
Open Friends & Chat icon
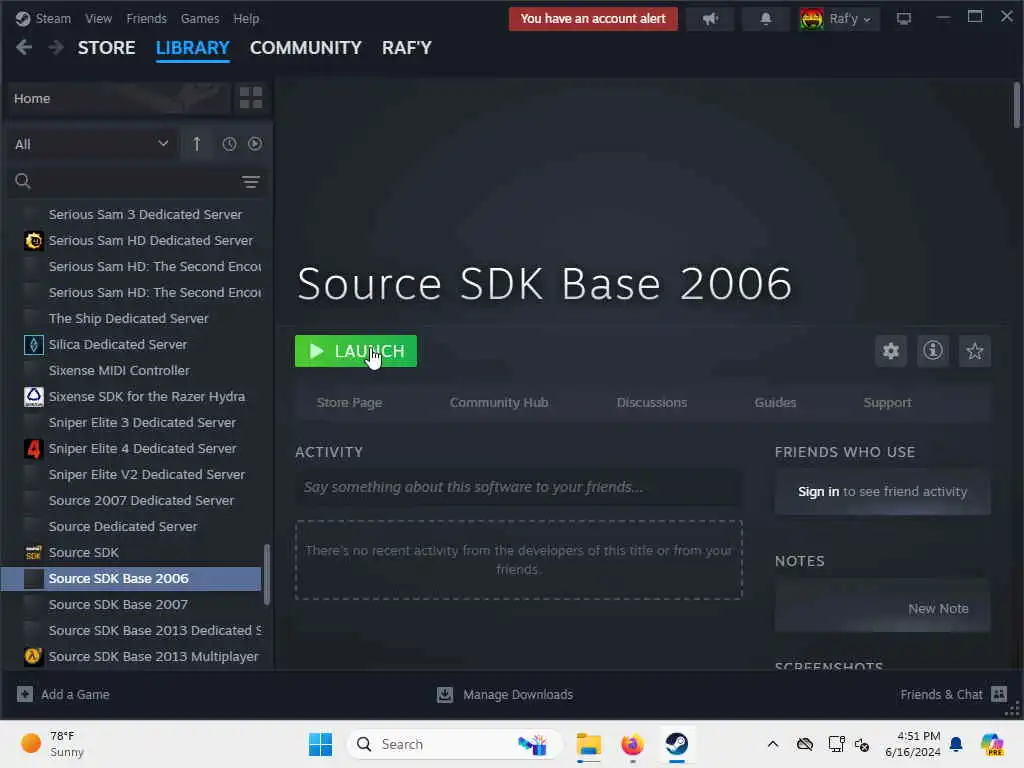999,694
